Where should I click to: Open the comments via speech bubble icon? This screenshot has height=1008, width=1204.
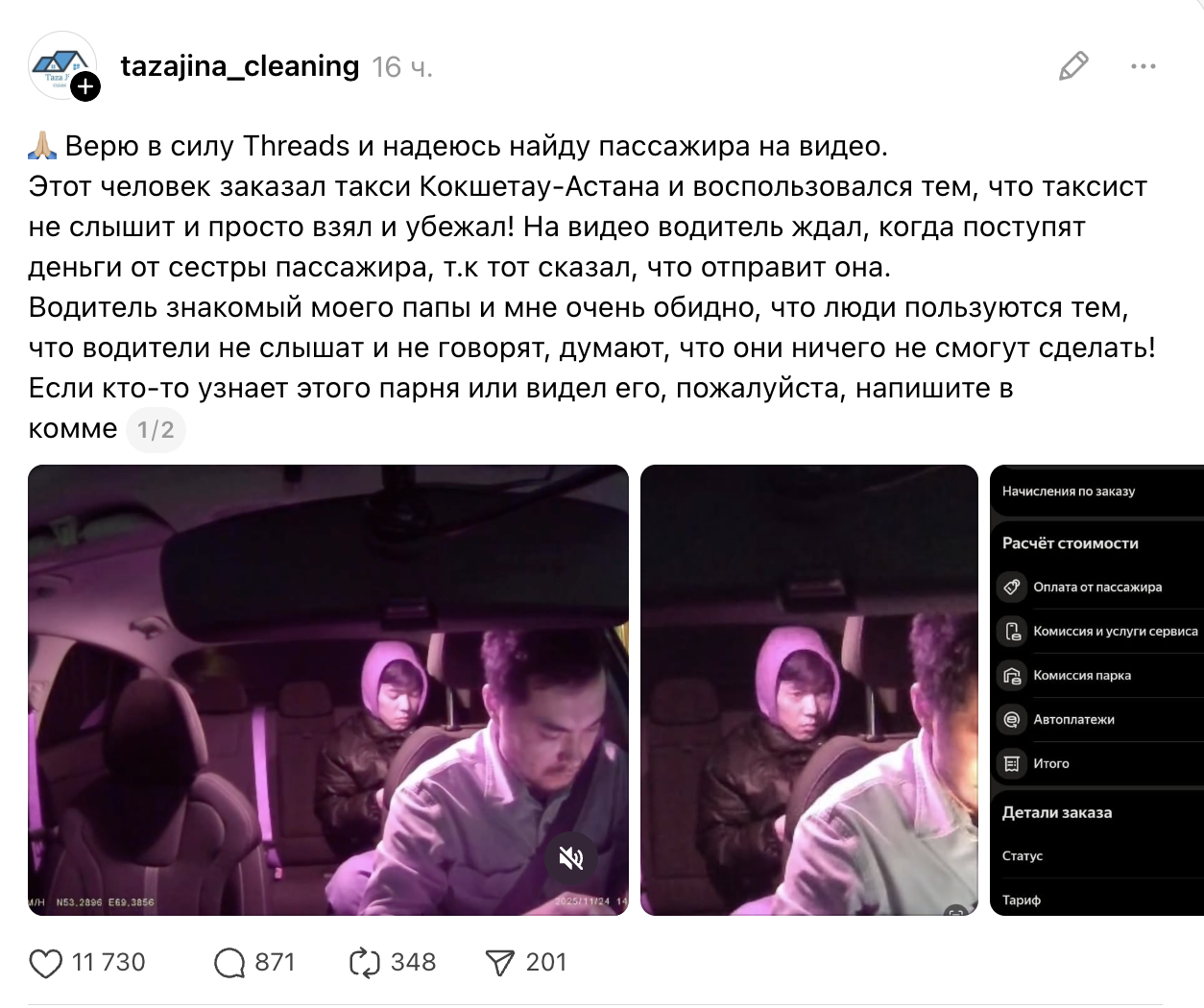click(x=229, y=963)
